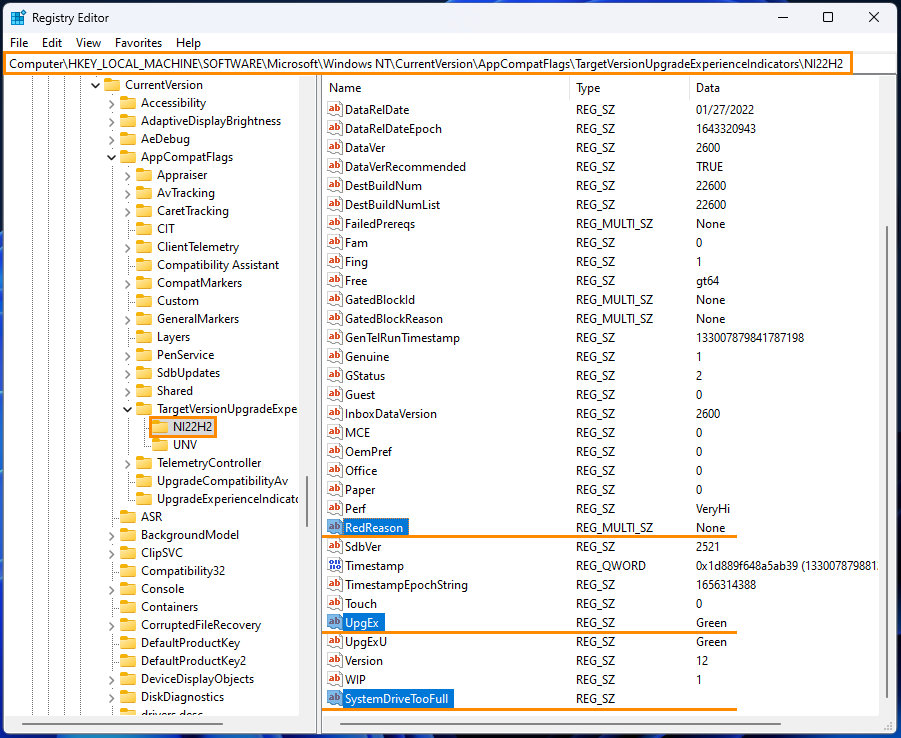Click the WIP value icon
Screen dimensions: 901x738
334,679
